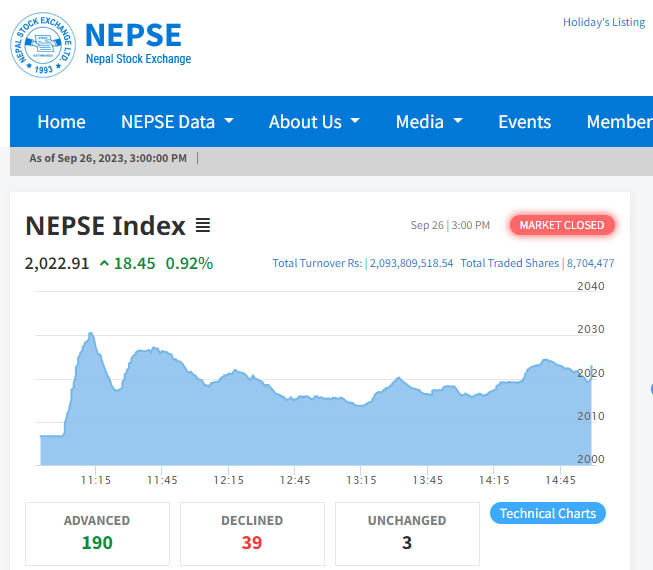The image size is (653, 570).
Task: Expand the About Us dropdown menu
Action: (314, 122)
